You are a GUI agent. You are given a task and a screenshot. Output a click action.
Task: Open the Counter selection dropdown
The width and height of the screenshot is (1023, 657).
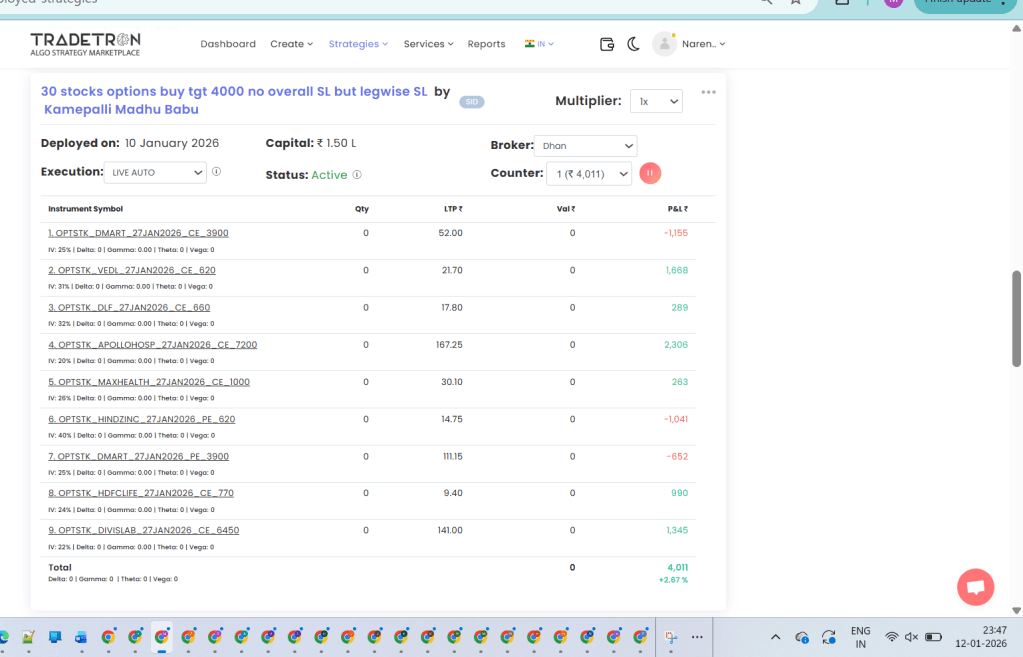point(589,174)
